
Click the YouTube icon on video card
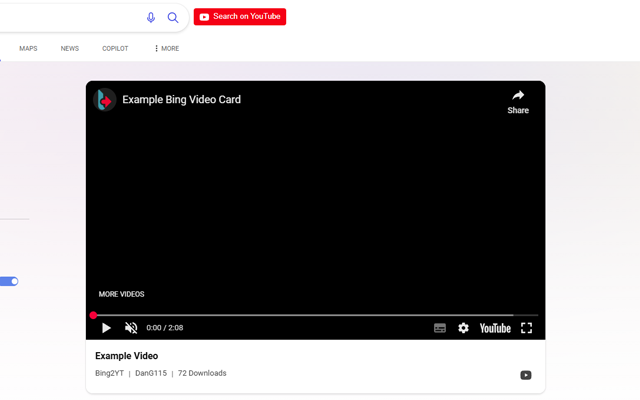coord(526,375)
